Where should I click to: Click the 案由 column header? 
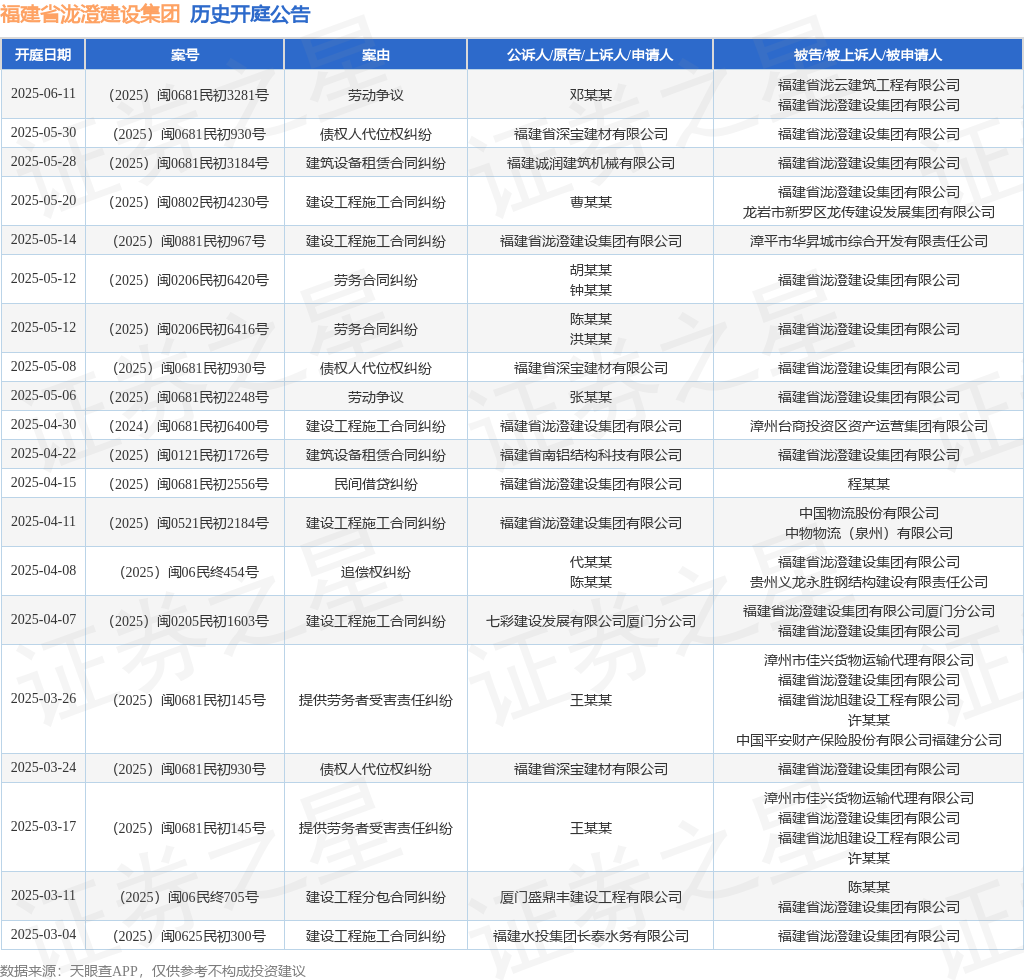click(376, 55)
